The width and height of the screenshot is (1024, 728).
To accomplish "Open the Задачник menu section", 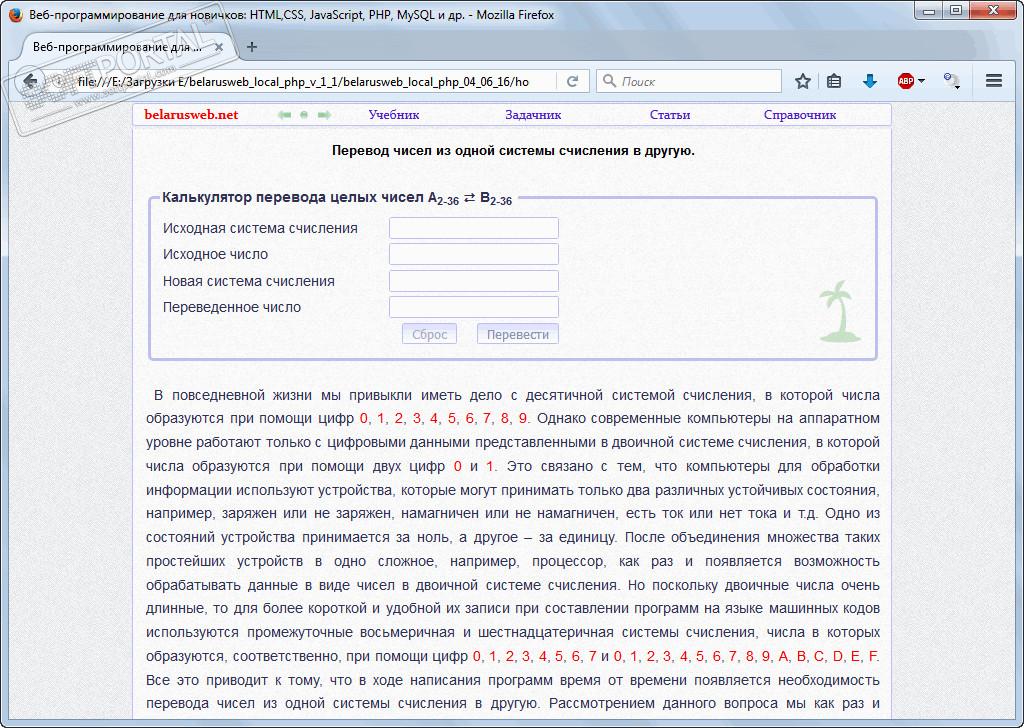I will [x=533, y=115].
